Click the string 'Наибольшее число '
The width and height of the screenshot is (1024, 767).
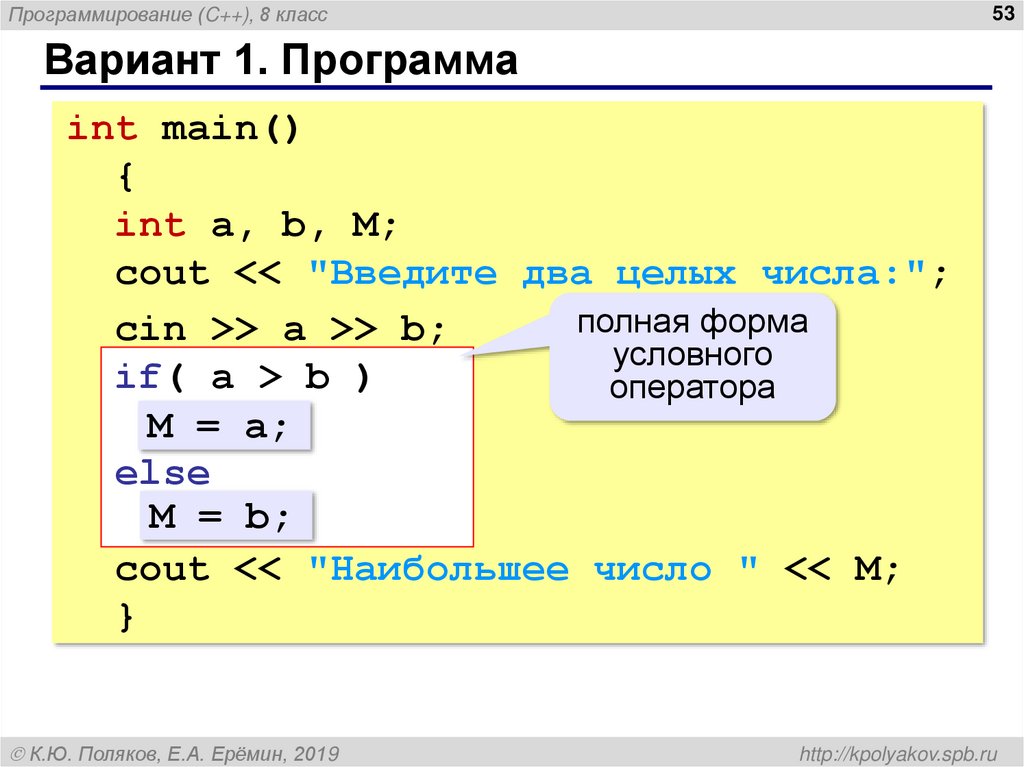click(534, 569)
